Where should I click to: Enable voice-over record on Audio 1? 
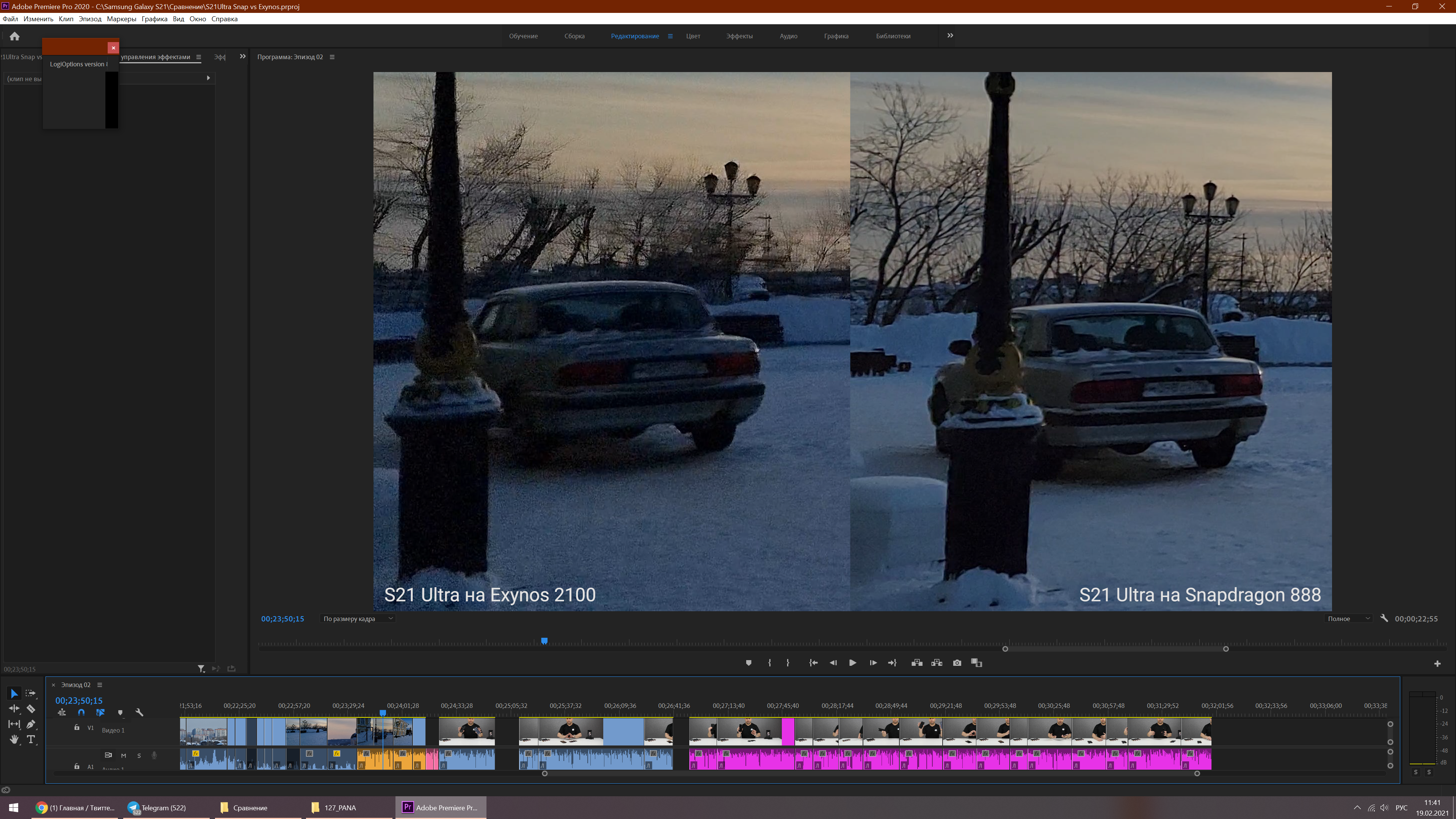154,756
